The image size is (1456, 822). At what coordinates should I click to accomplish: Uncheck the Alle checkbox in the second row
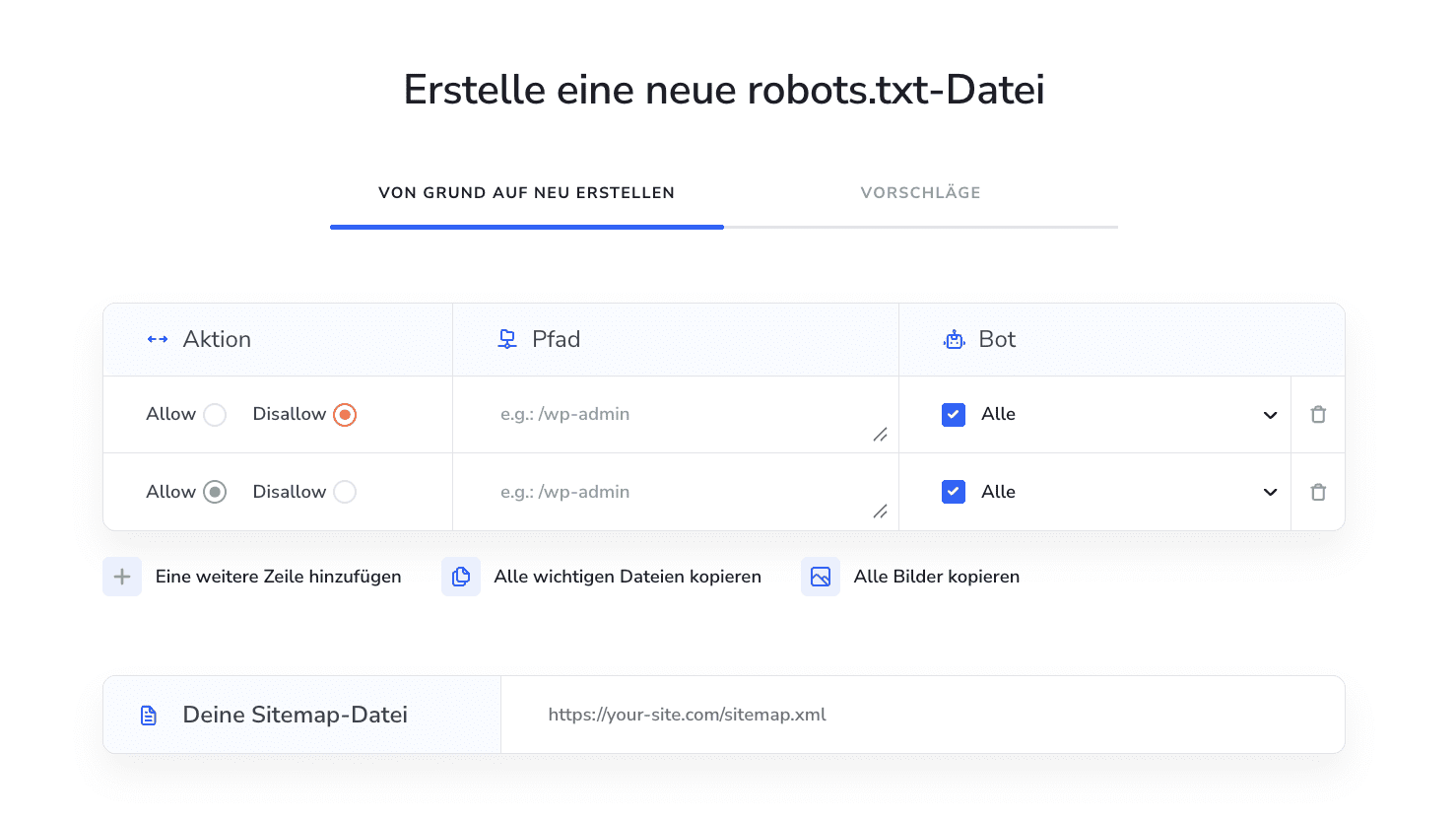[x=953, y=491]
